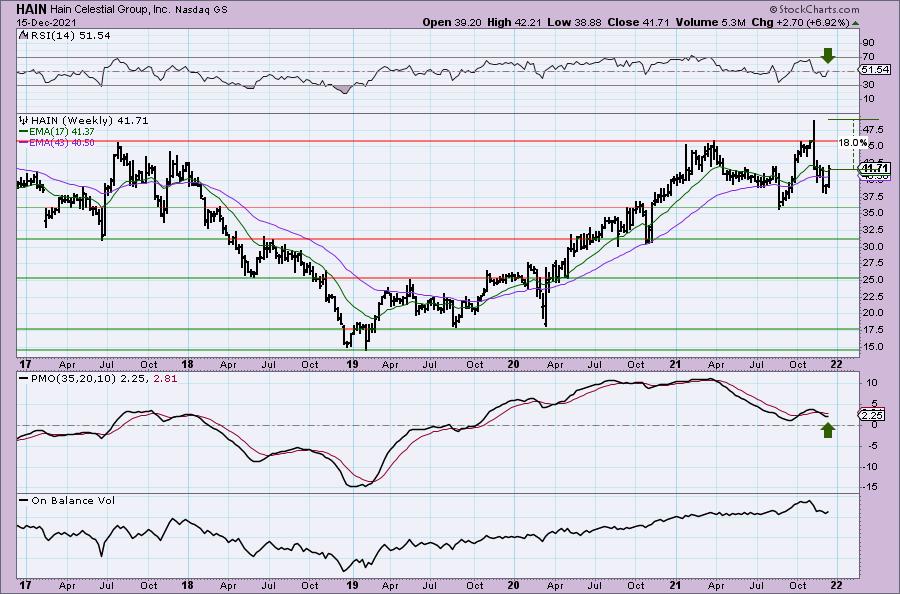Click the Volume 5.3M value

(x=710, y=22)
